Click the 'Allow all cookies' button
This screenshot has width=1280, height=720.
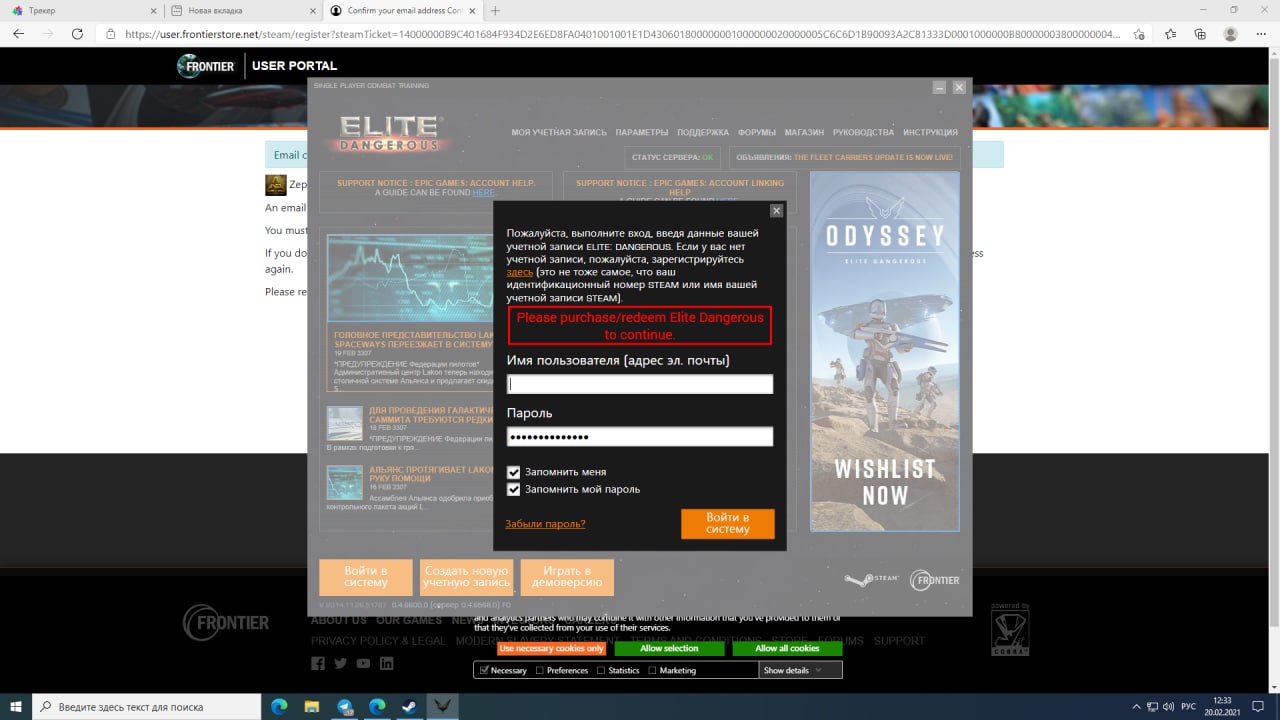pos(787,648)
